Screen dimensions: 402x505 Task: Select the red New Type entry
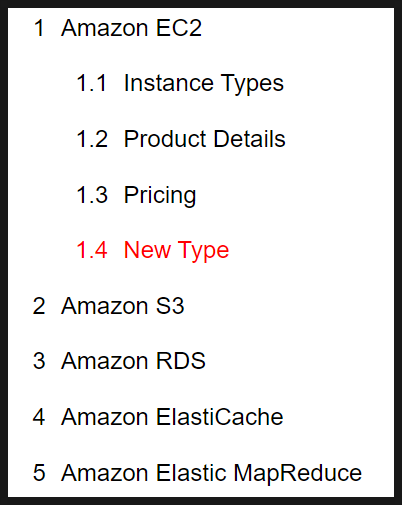tap(176, 250)
